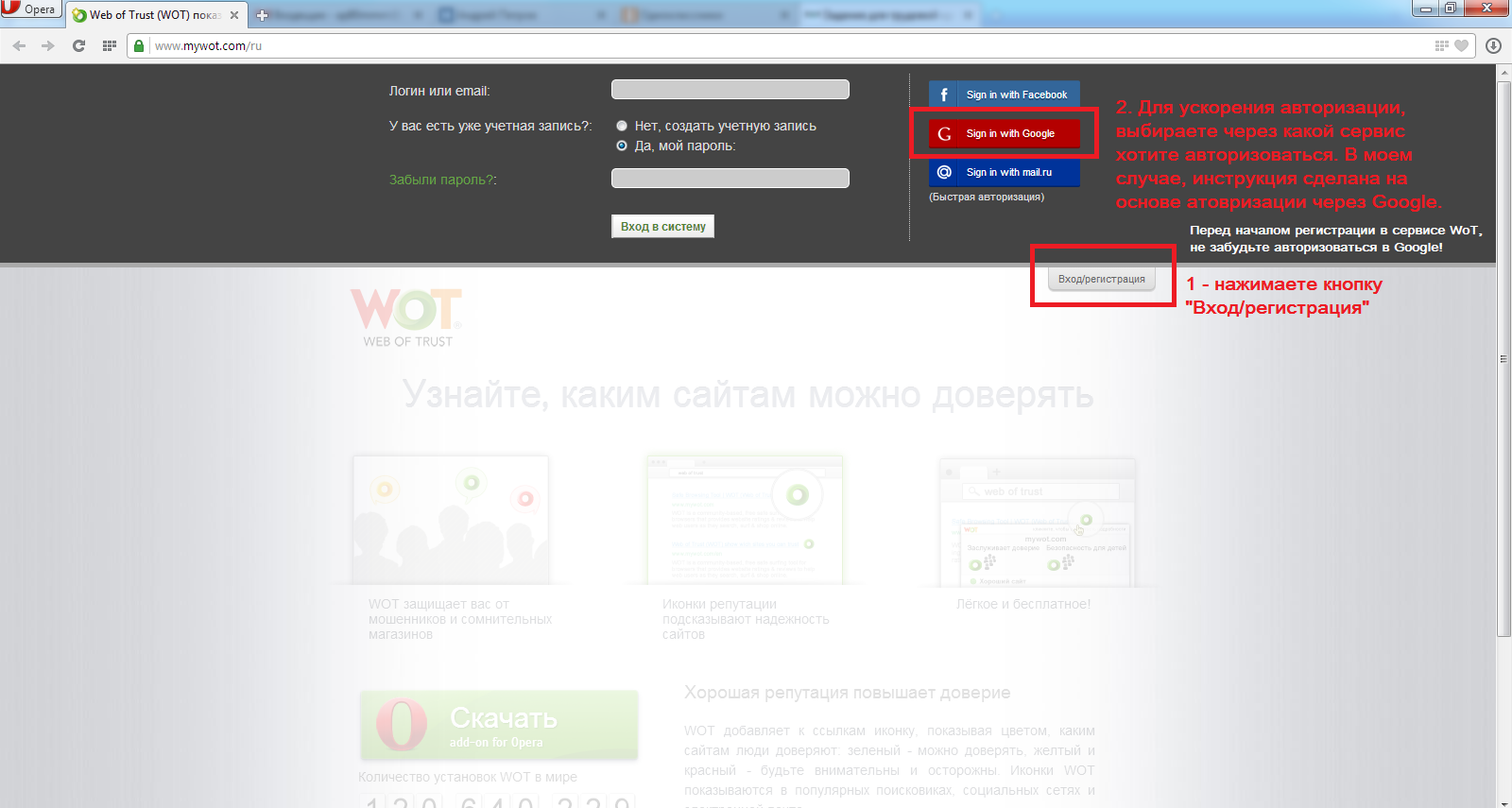Click the password input field
1512x808 pixels.
click(x=730, y=178)
